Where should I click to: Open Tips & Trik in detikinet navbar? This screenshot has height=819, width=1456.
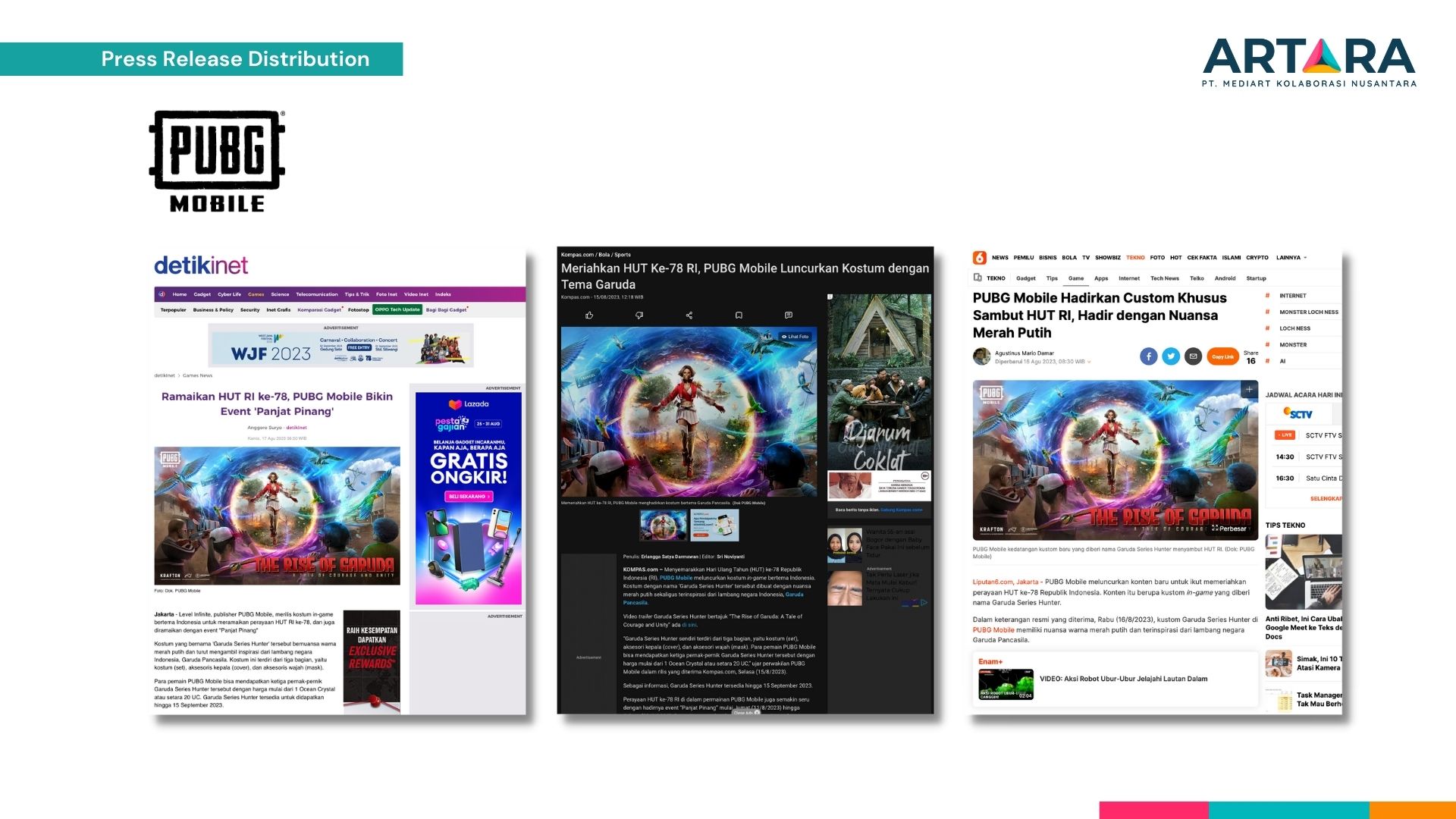coord(357,294)
